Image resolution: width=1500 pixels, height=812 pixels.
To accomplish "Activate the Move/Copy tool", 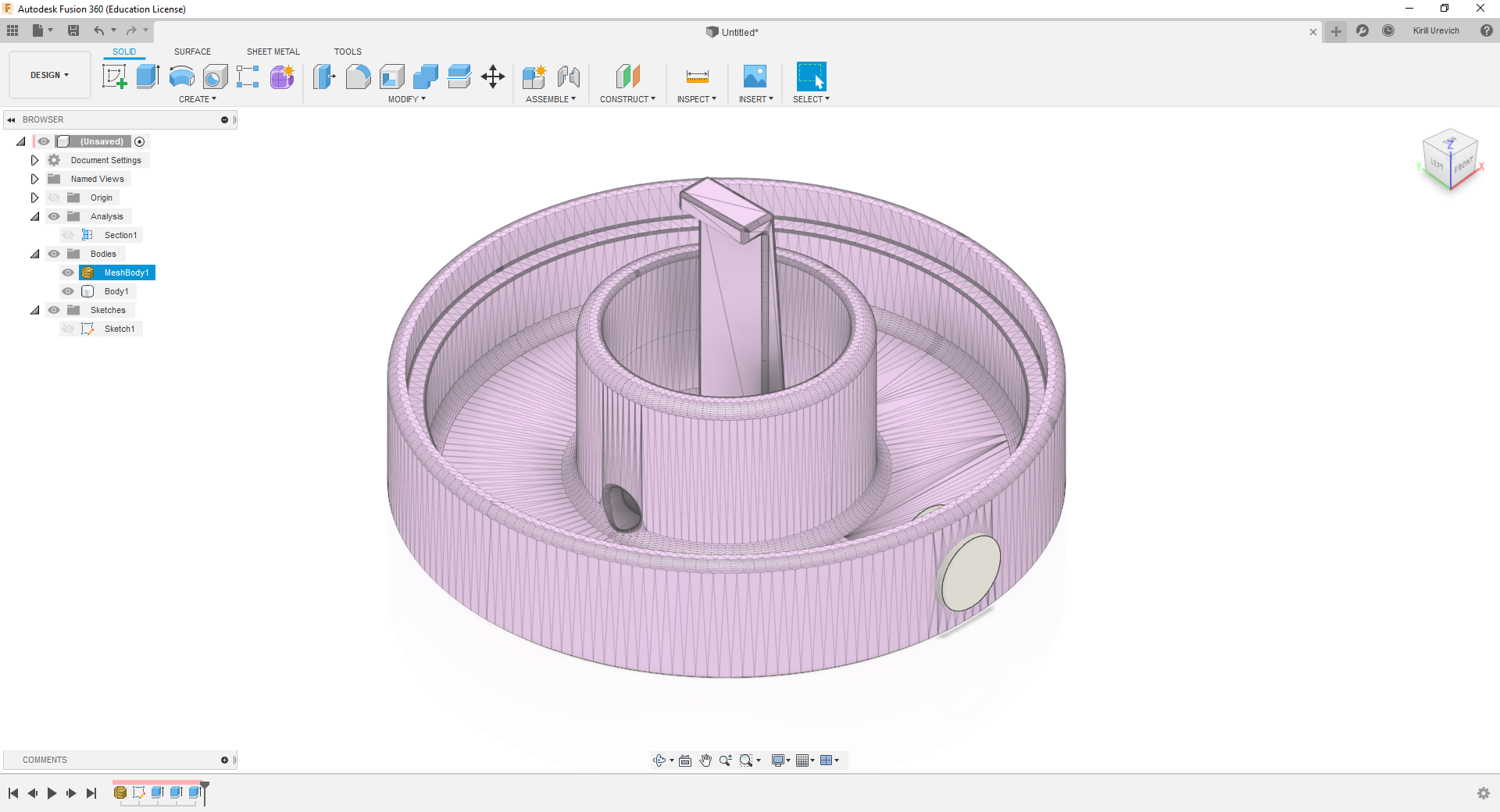I will tap(493, 77).
